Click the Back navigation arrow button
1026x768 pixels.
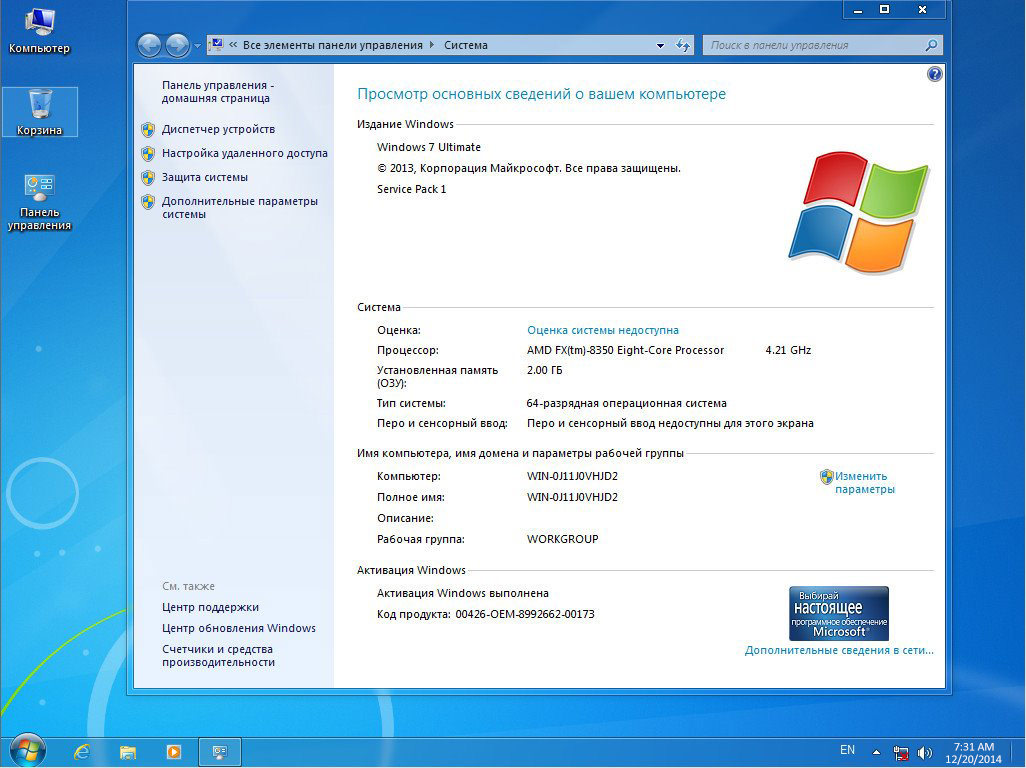[150, 45]
